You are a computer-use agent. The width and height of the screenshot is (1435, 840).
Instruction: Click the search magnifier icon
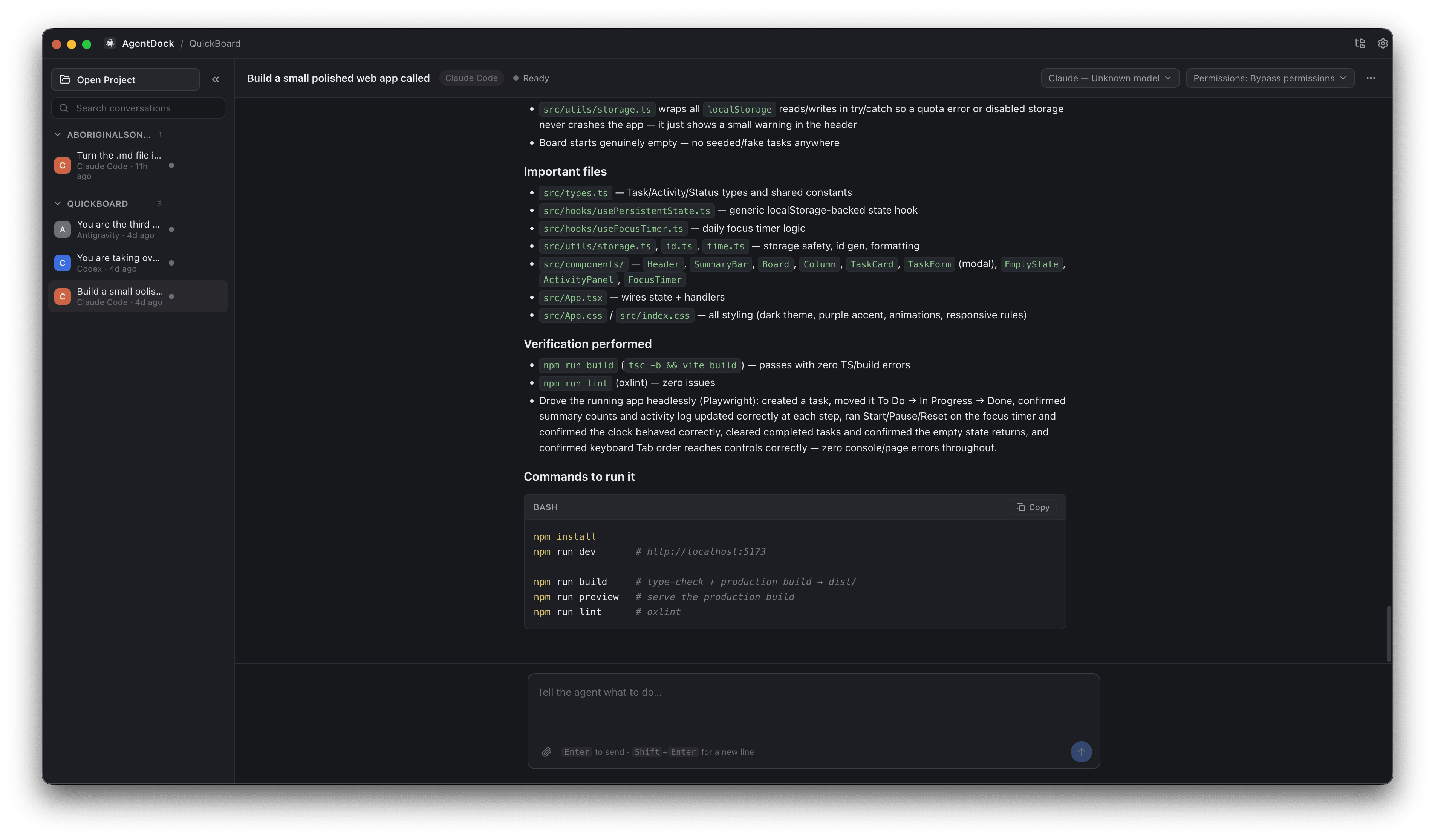coord(64,108)
